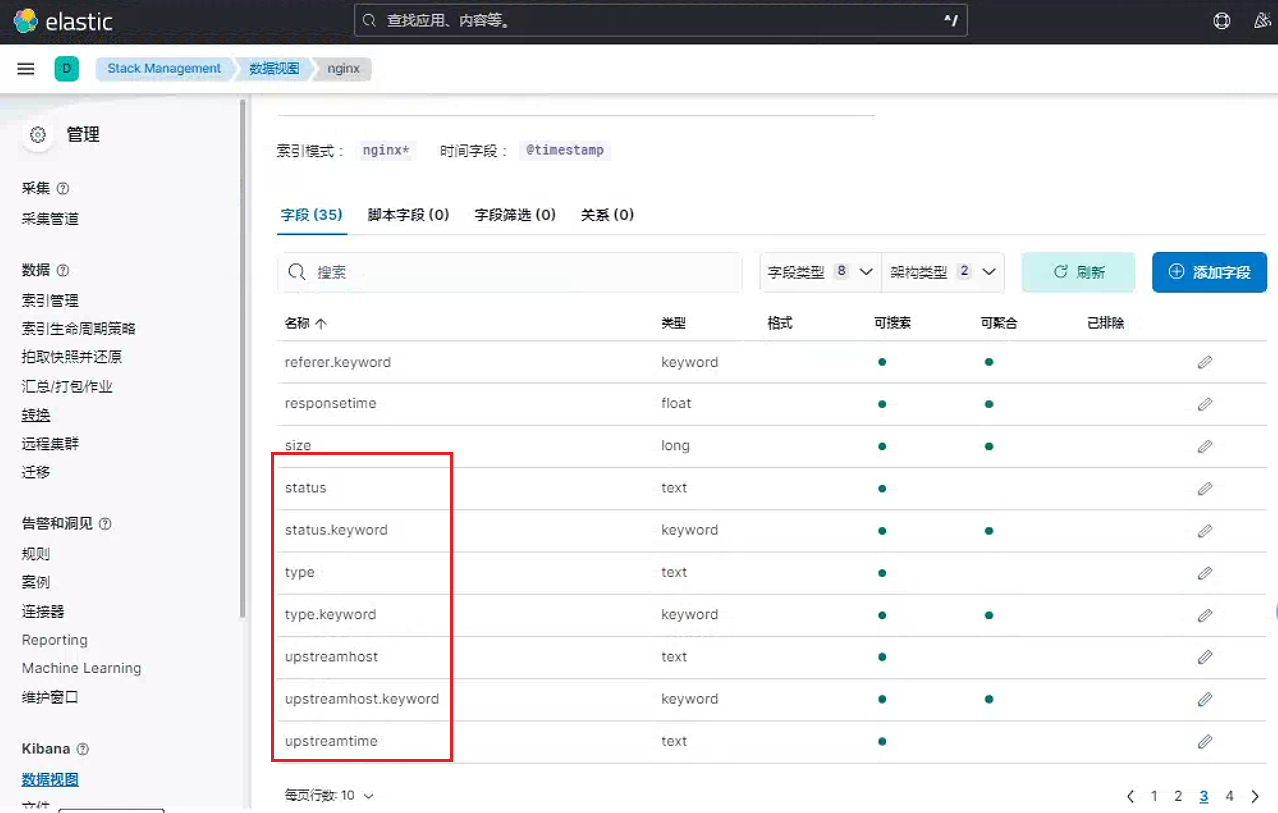Open the 架构类型 filter dropdown
The height and width of the screenshot is (813, 1278).
coord(943,272)
